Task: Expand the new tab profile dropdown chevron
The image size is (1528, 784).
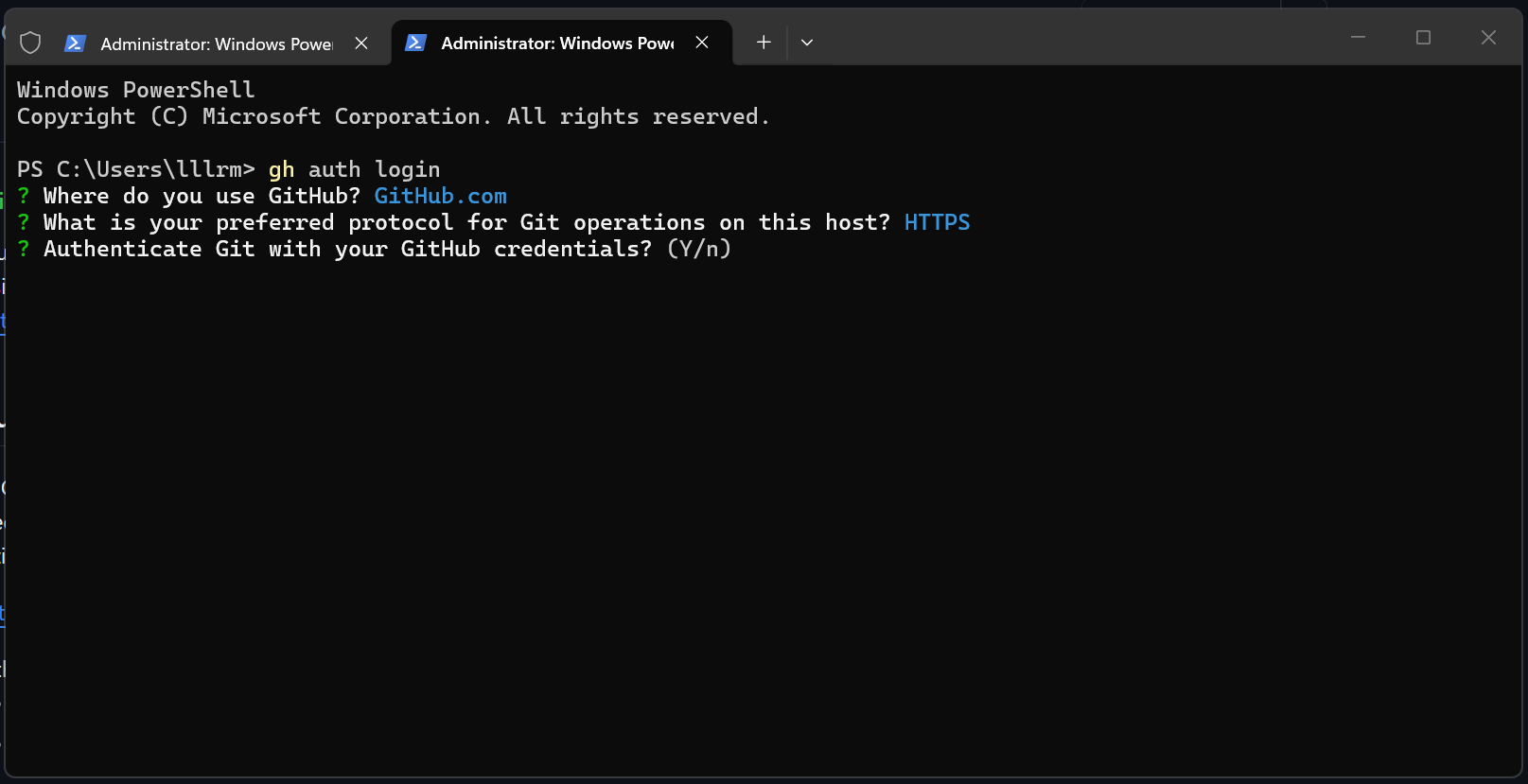Action: [x=807, y=43]
